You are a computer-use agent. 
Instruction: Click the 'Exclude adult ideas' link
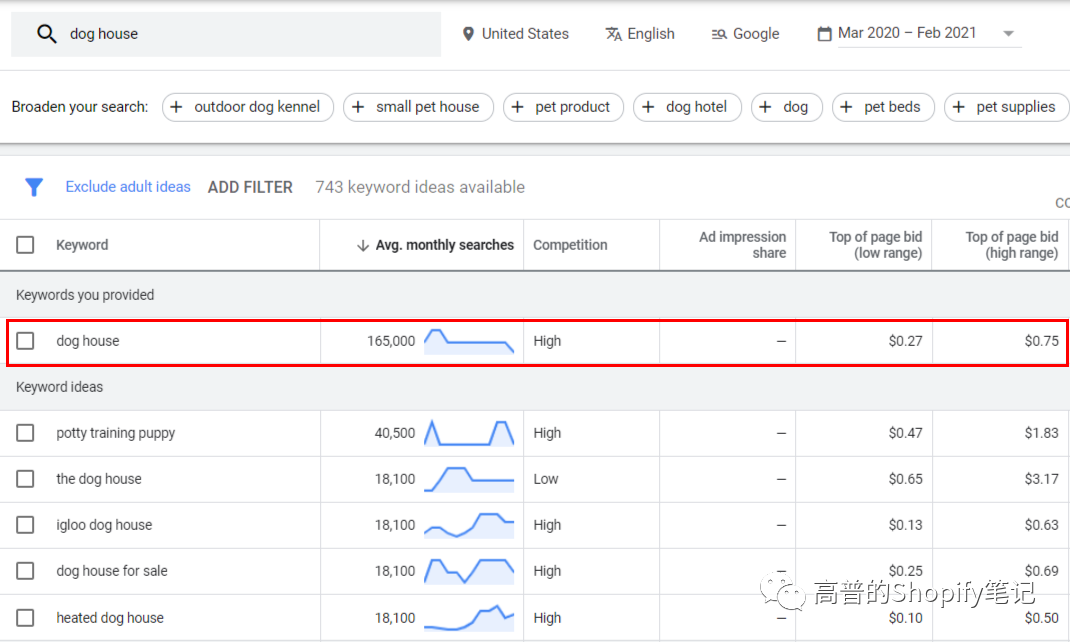[x=128, y=187]
